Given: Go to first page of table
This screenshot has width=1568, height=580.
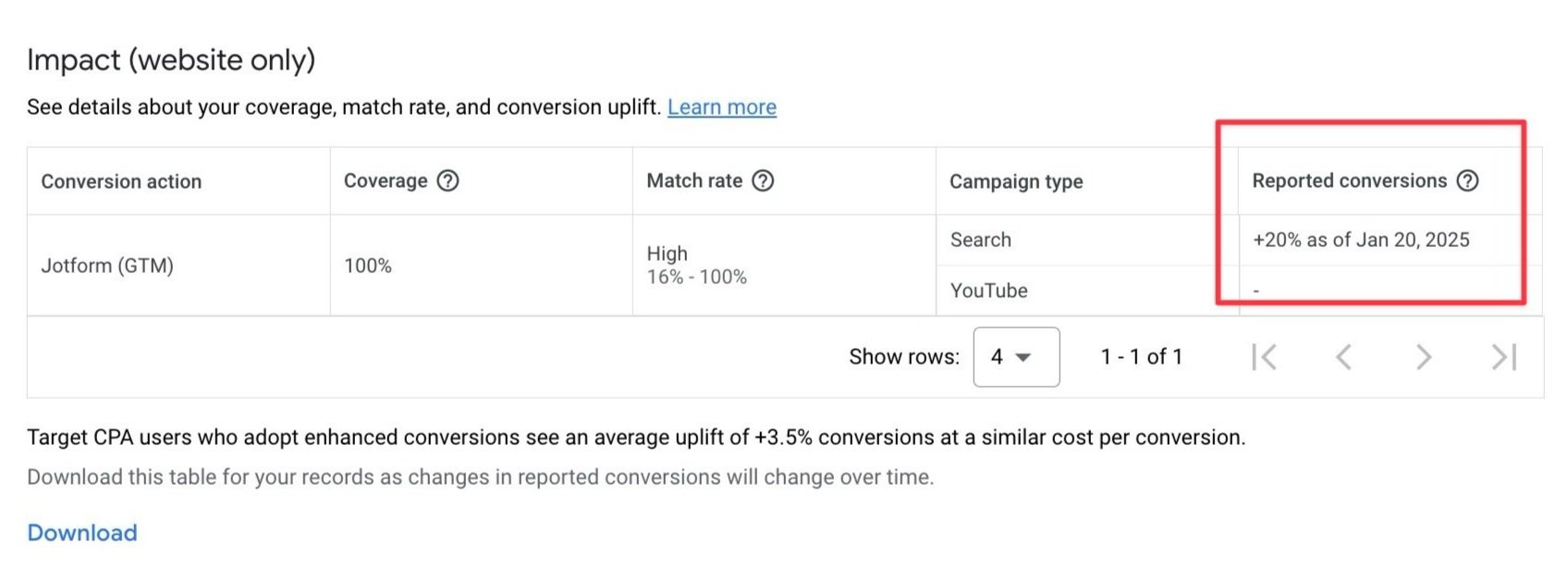Looking at the screenshot, I should [x=1264, y=357].
